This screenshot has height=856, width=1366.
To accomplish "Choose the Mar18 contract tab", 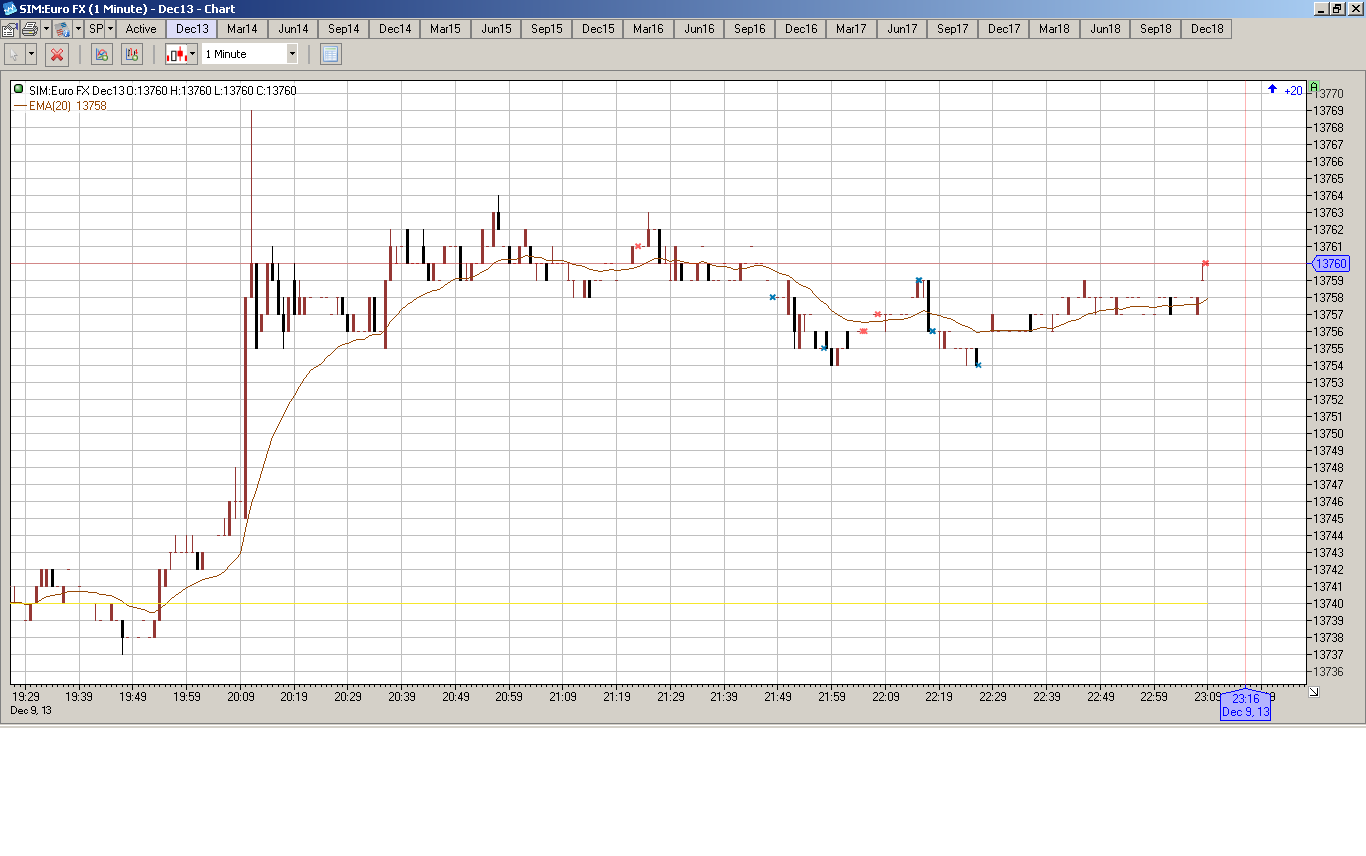I will pyautogui.click(x=1054, y=29).
